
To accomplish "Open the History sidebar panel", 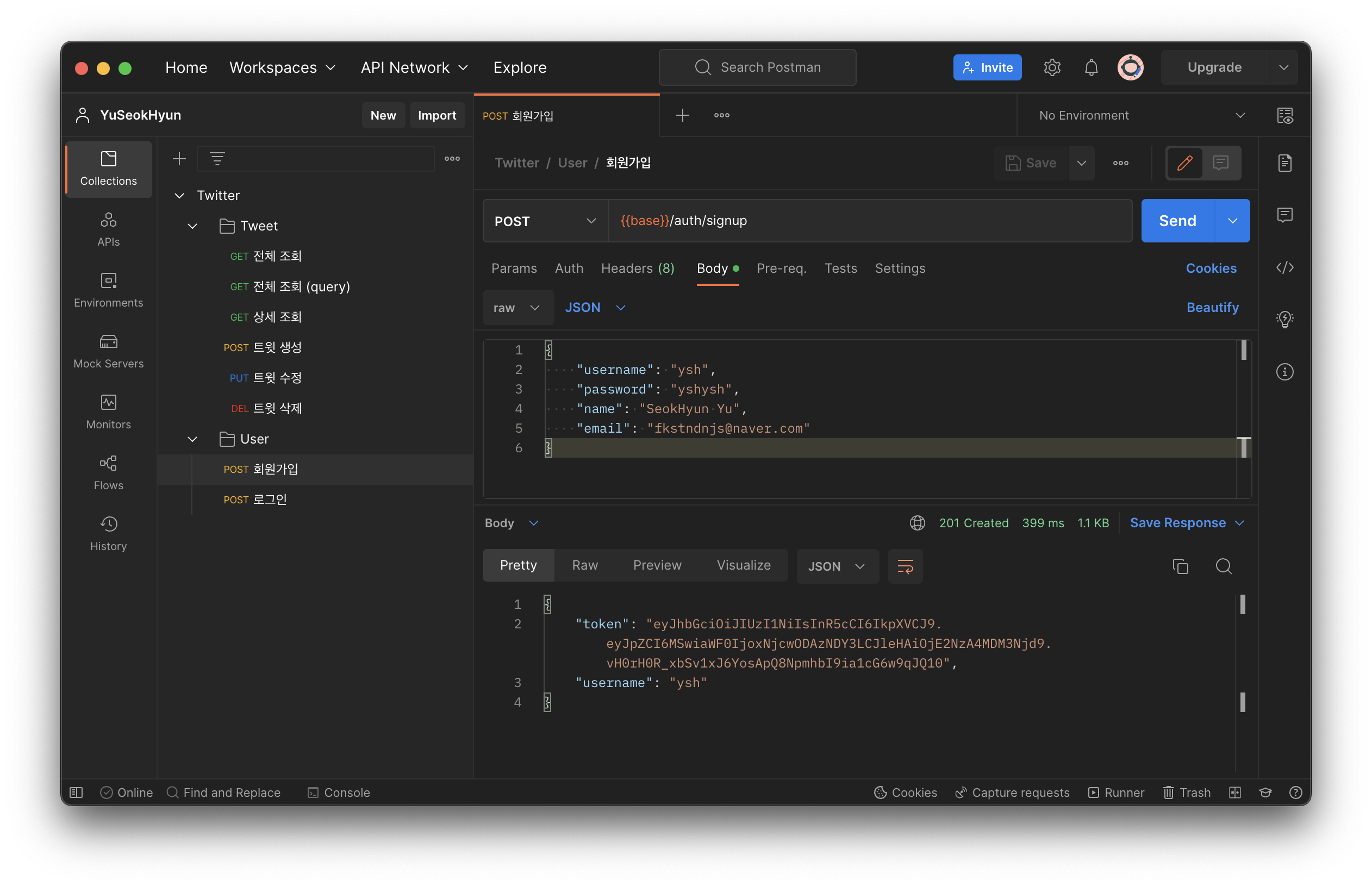I will [108, 534].
